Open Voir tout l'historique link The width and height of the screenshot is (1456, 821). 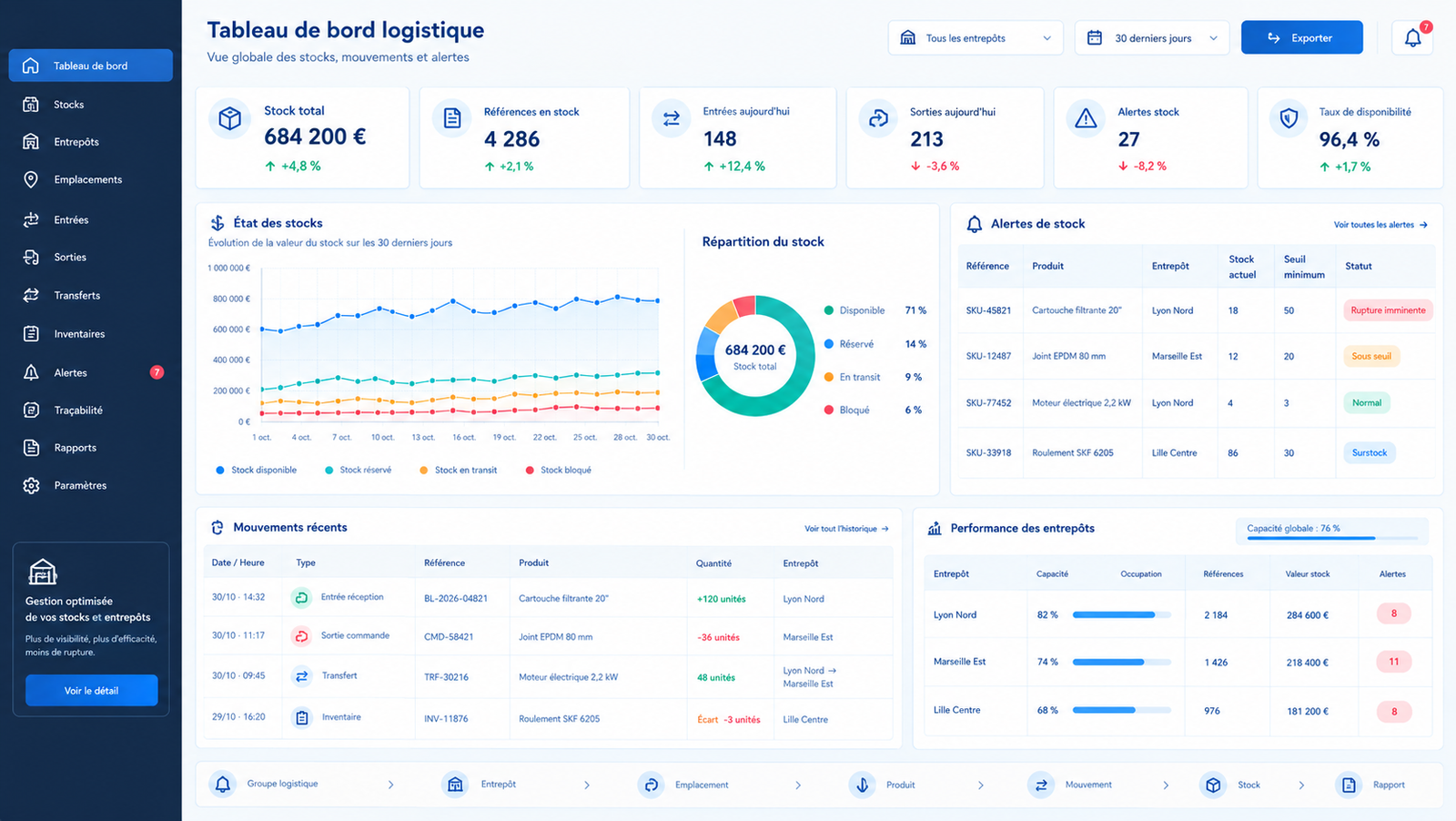click(846, 529)
